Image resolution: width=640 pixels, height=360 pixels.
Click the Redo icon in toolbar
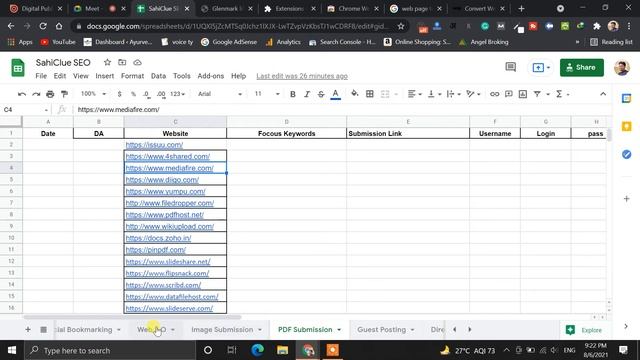tap(36, 94)
